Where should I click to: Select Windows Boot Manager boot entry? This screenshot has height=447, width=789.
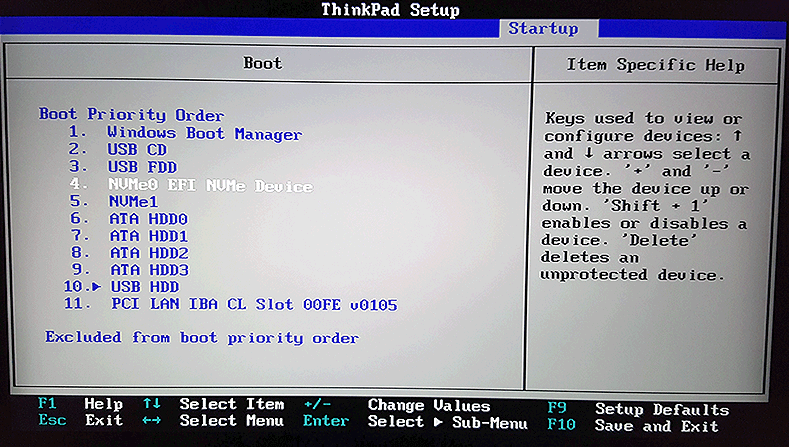[x=204, y=133]
